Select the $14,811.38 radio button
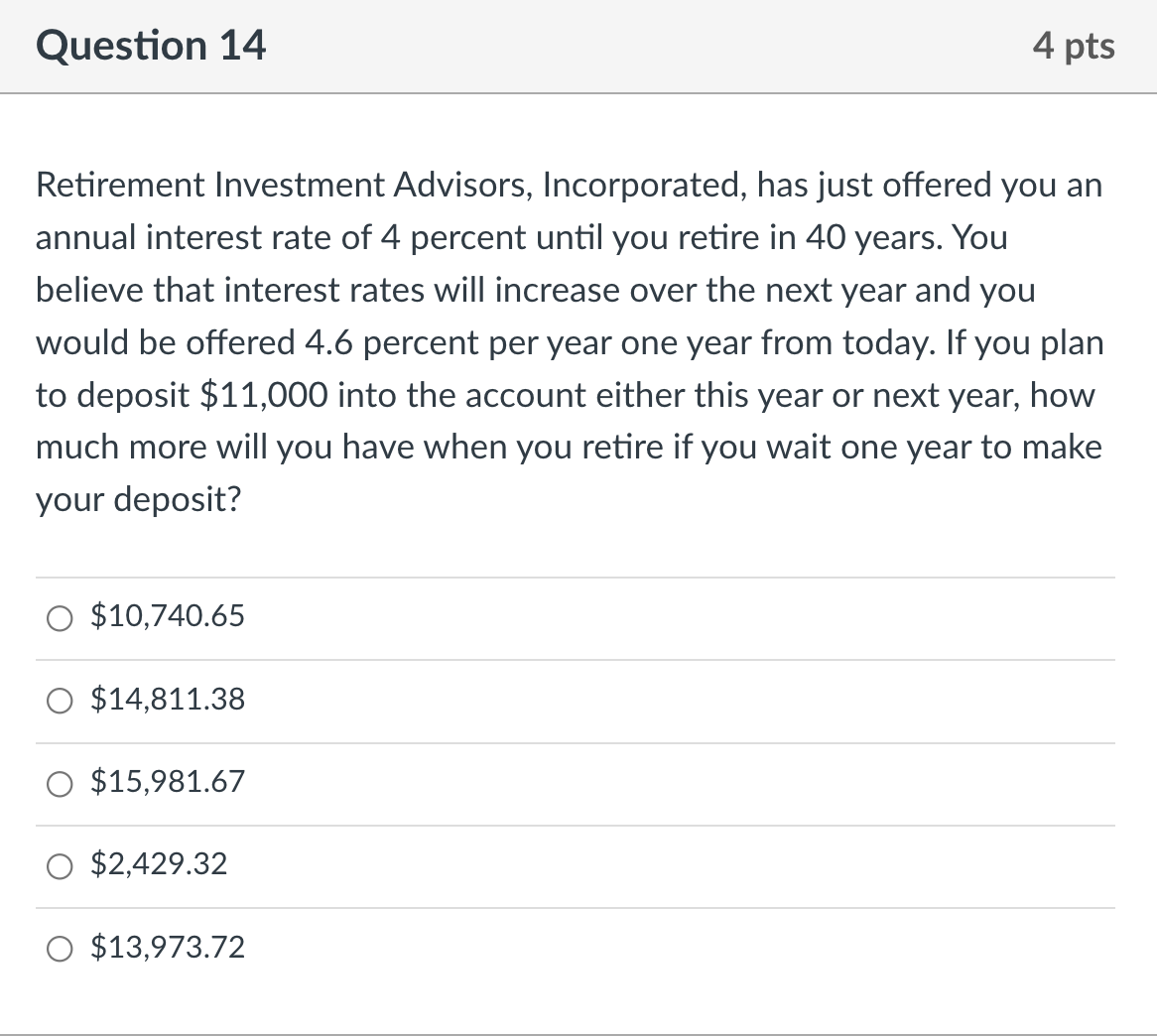 coord(60,701)
